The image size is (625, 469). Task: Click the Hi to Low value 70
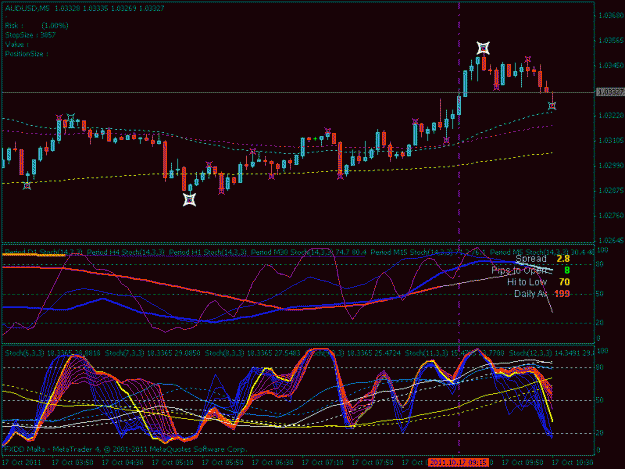pyautogui.click(x=564, y=282)
